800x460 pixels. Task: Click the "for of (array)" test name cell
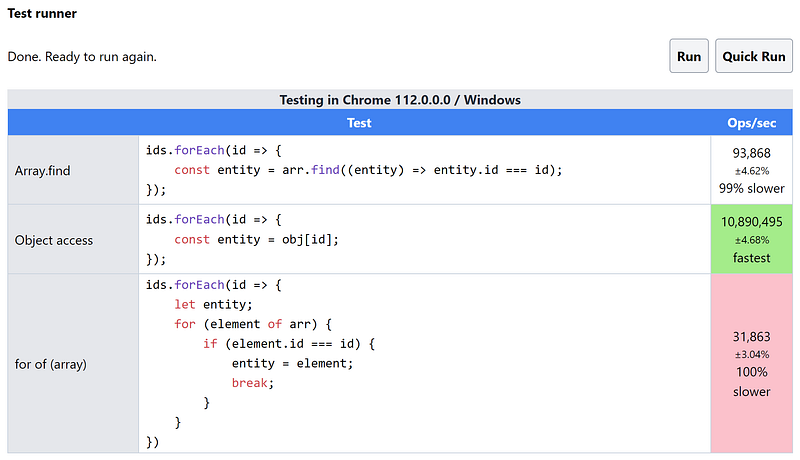(73, 364)
